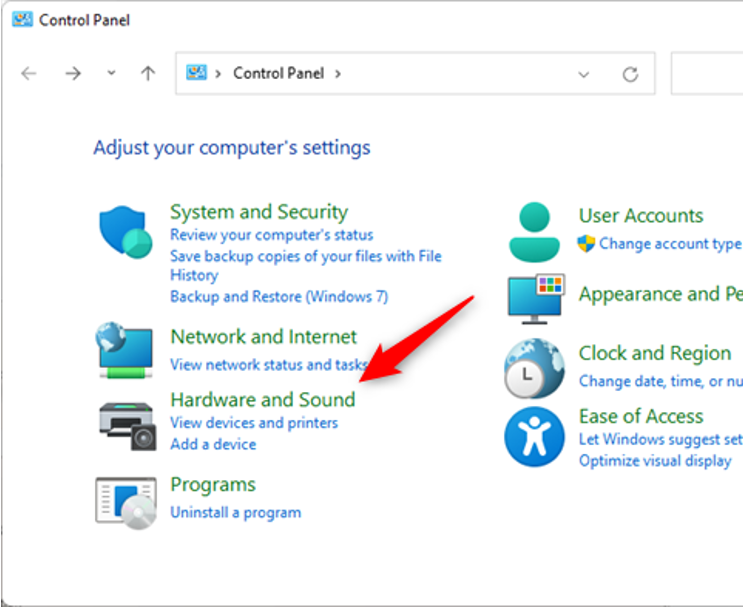Click Optimize visual display link

point(655,461)
